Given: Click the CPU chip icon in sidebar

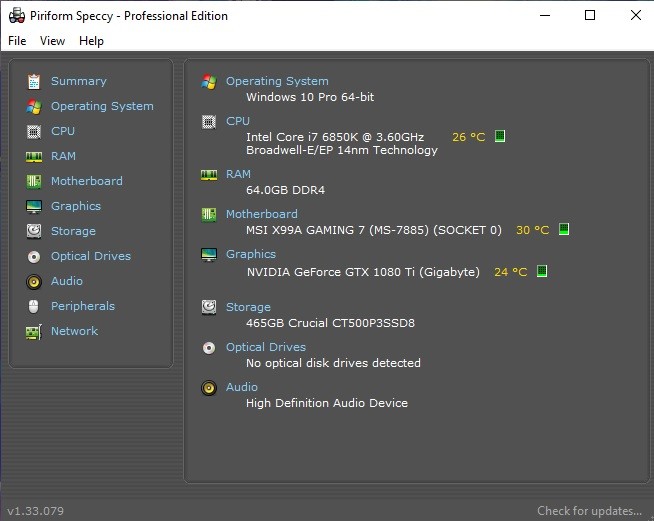Looking at the screenshot, I should point(34,131).
